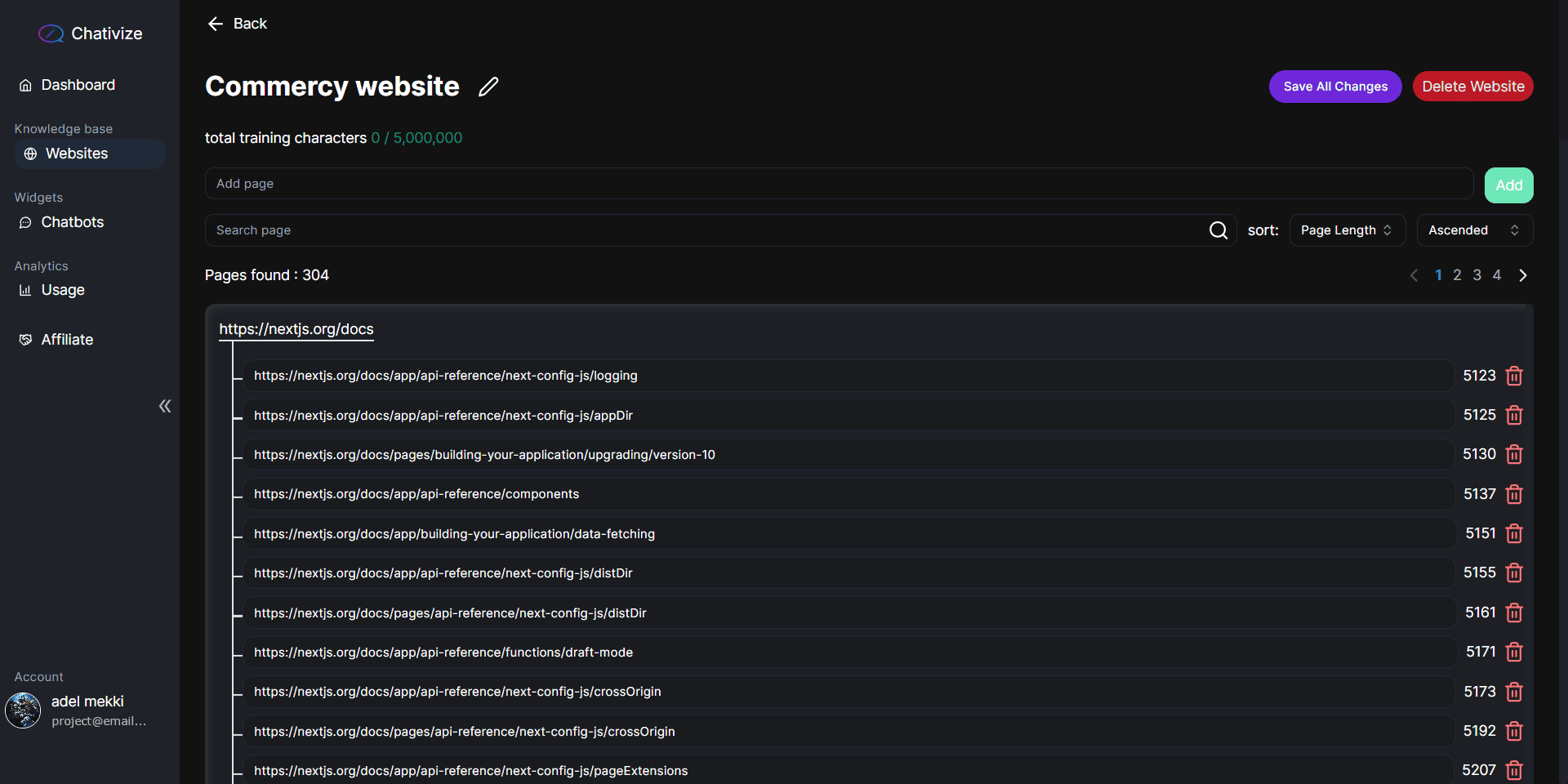
Task: Go to the previous page of results
Action: (x=1414, y=275)
